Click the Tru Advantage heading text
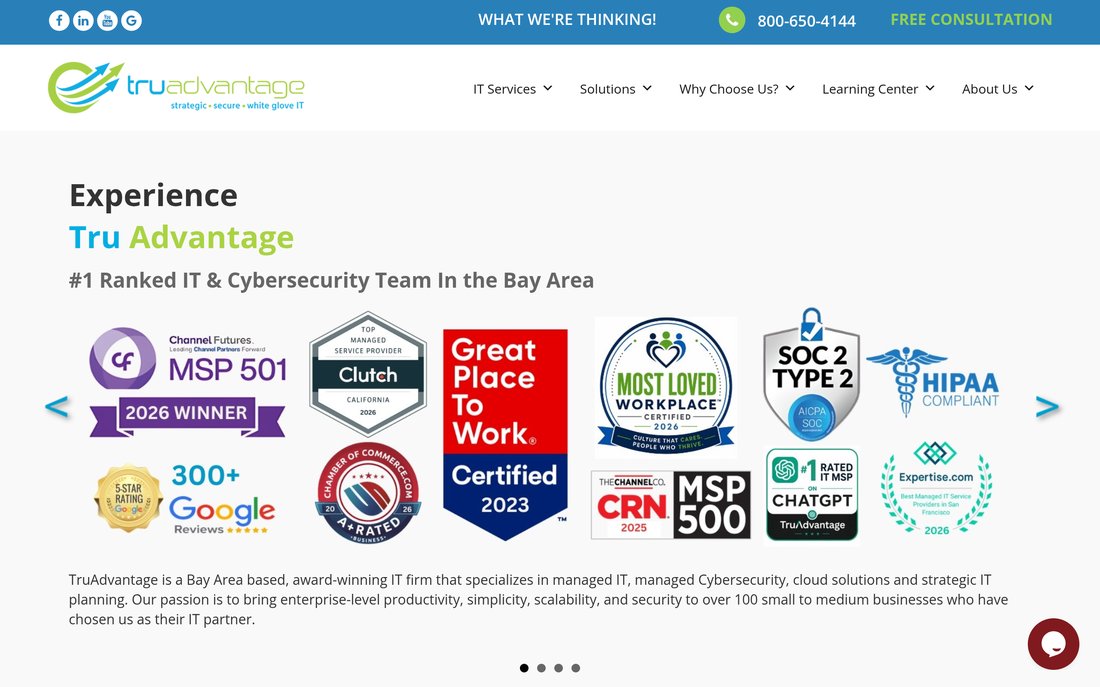Image resolution: width=1100 pixels, height=687 pixels. pyautogui.click(x=181, y=238)
